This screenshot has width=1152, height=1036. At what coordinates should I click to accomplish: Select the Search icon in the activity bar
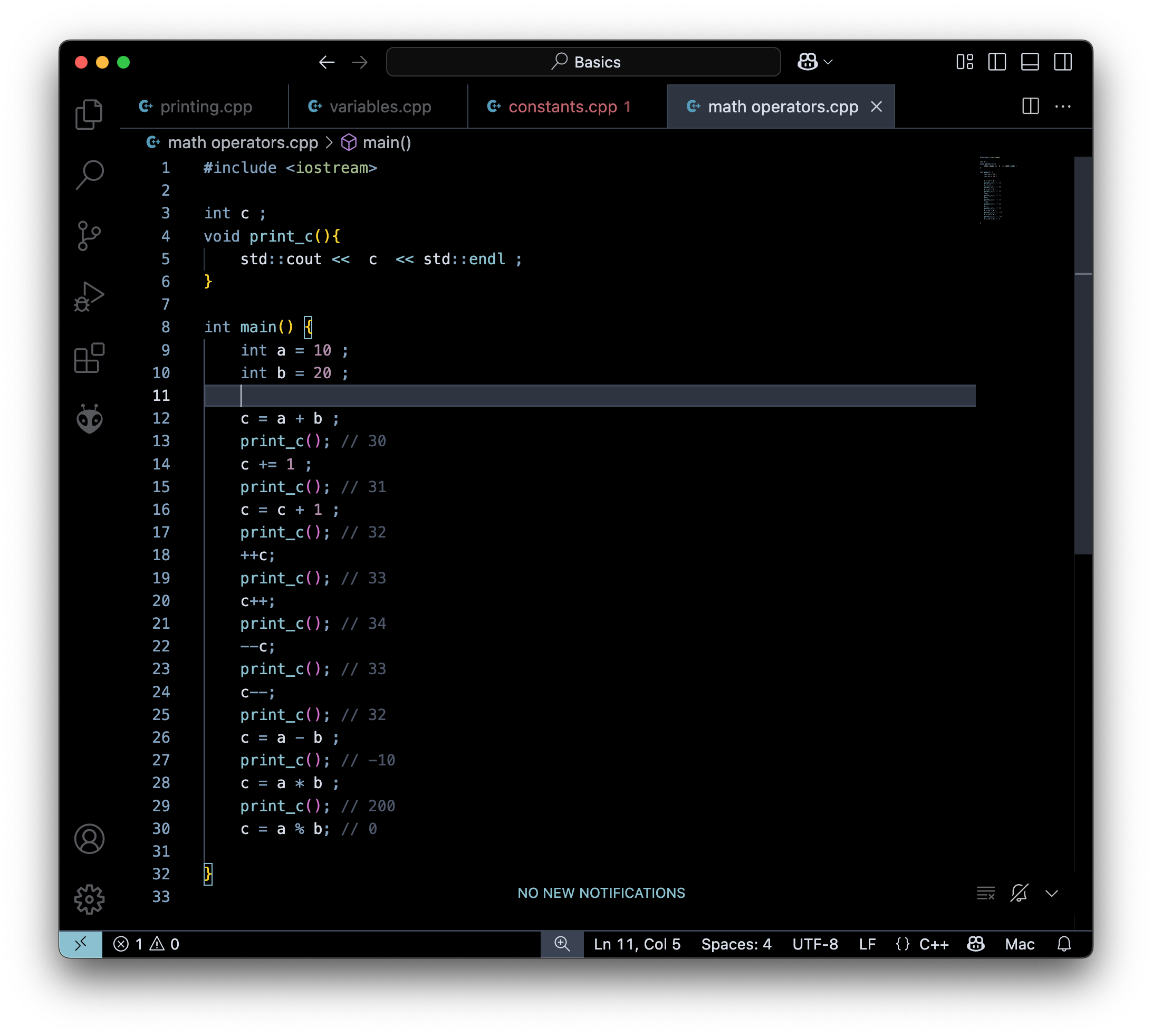89,175
